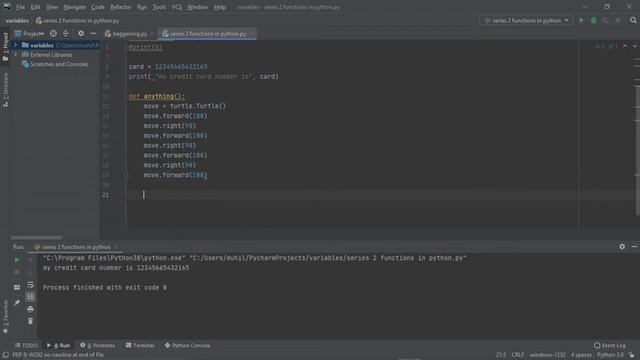Viewport: 640px width, 360px height.
Task: Click Restore Layout icon in Run panel
Action: 17,287
